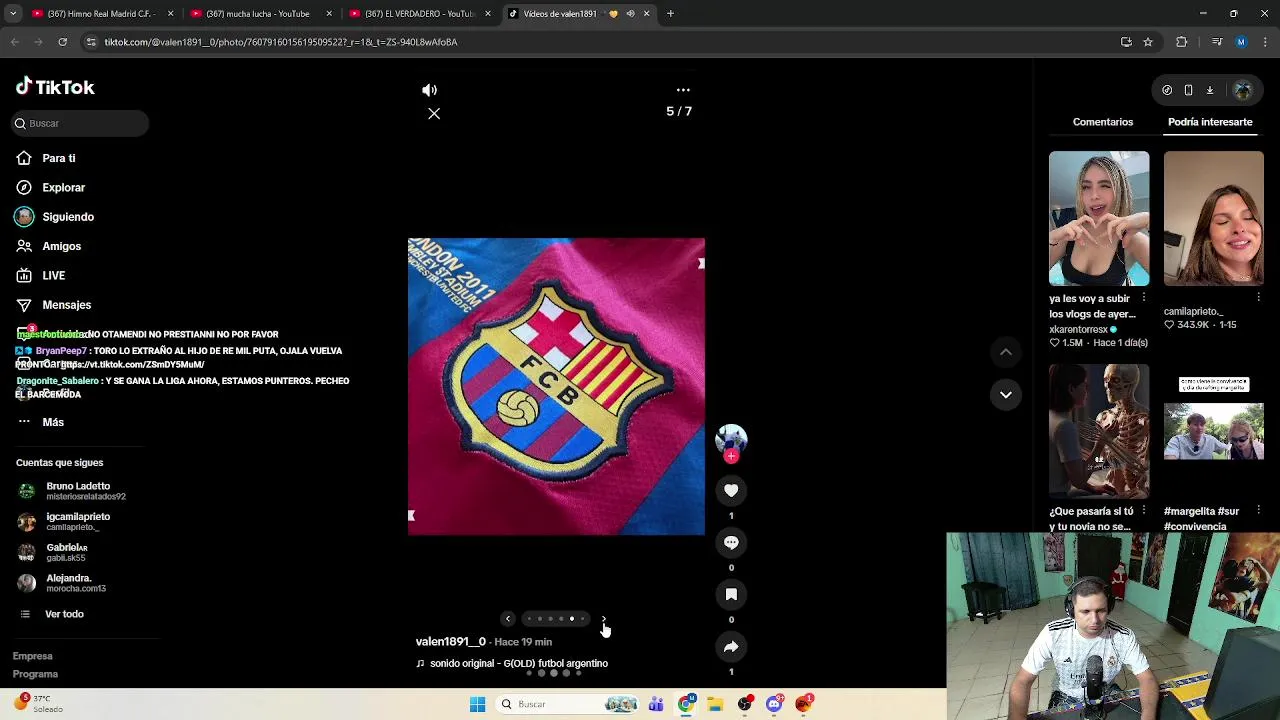Open camilaprieto._ suggested video thumbnail
1280x720 pixels.
[x=1213, y=219]
